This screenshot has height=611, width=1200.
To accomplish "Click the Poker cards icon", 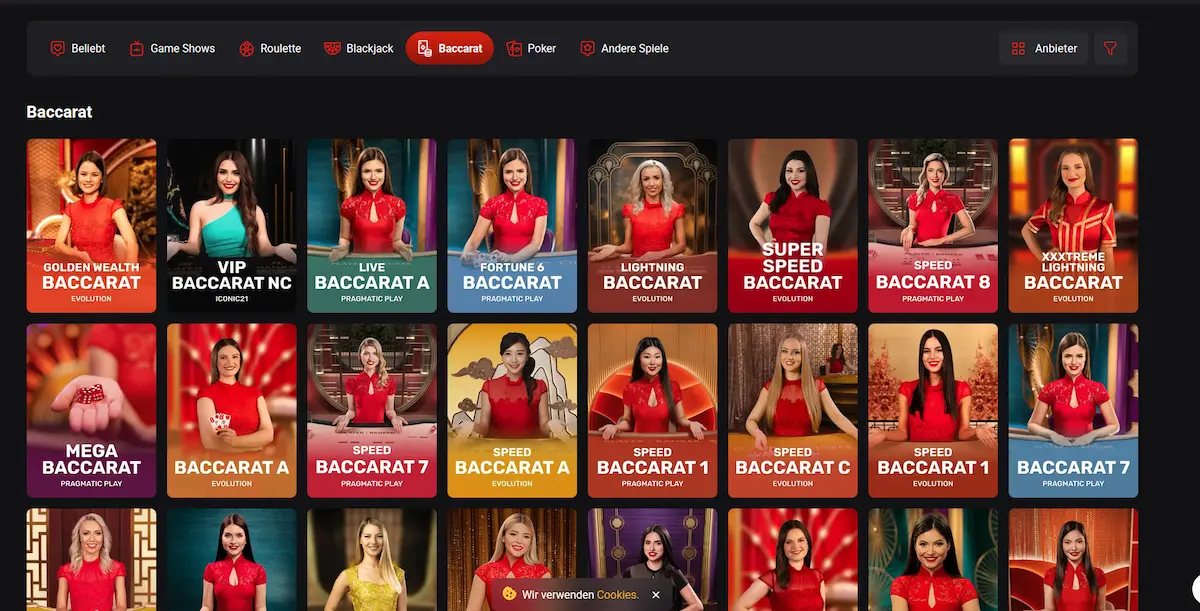I will pyautogui.click(x=514, y=48).
